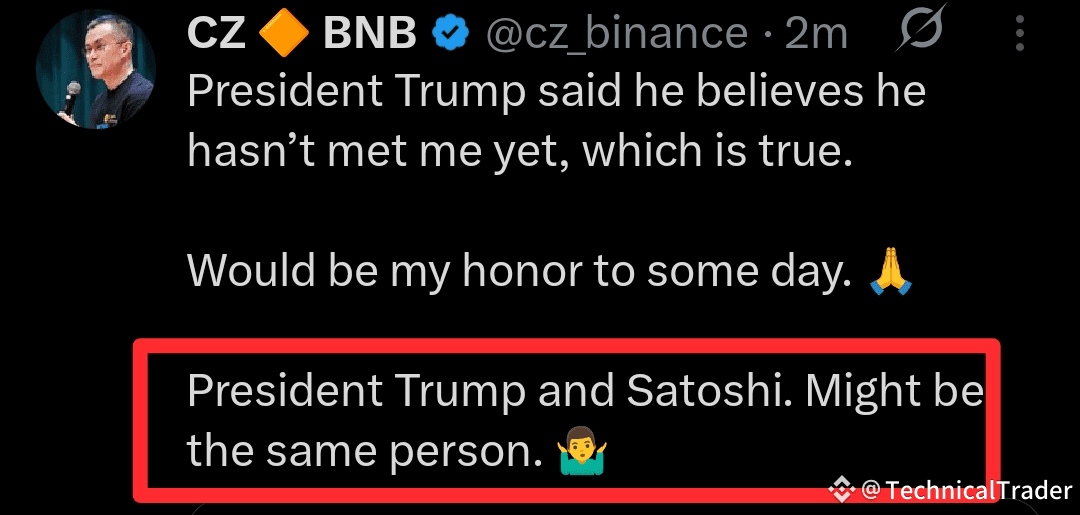Tap the Grok slashed-circle icon
The width and height of the screenshot is (1080, 515).
922,35
